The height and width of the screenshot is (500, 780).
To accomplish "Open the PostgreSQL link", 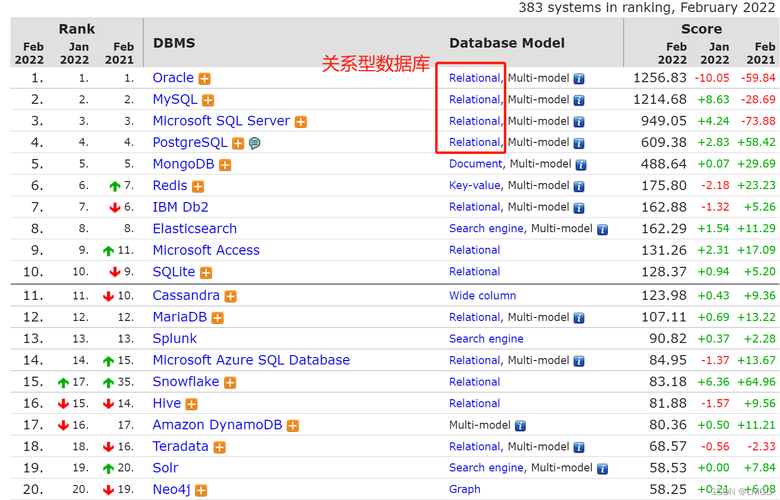I will 190,142.
